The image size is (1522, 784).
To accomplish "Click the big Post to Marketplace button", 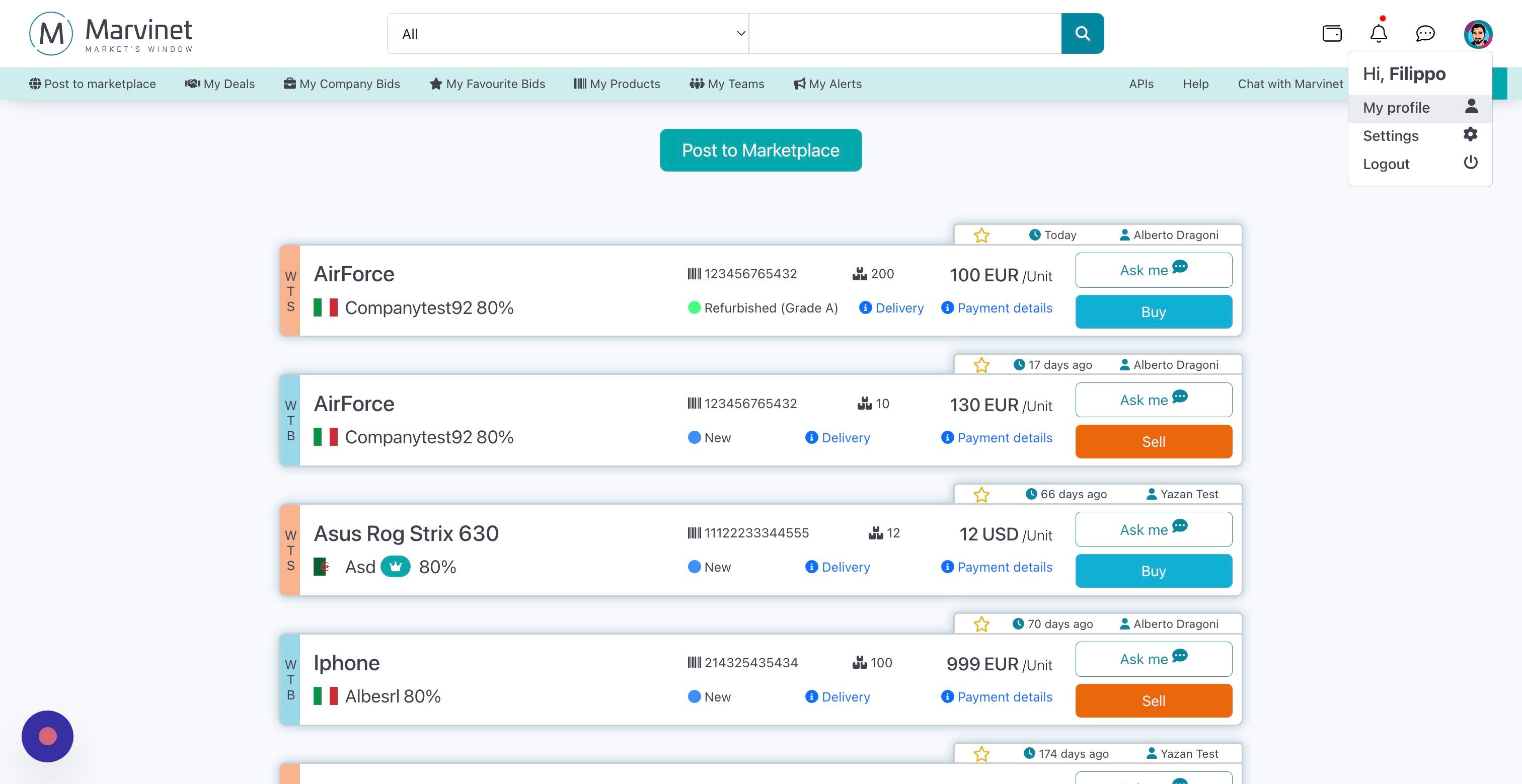I will (x=760, y=150).
